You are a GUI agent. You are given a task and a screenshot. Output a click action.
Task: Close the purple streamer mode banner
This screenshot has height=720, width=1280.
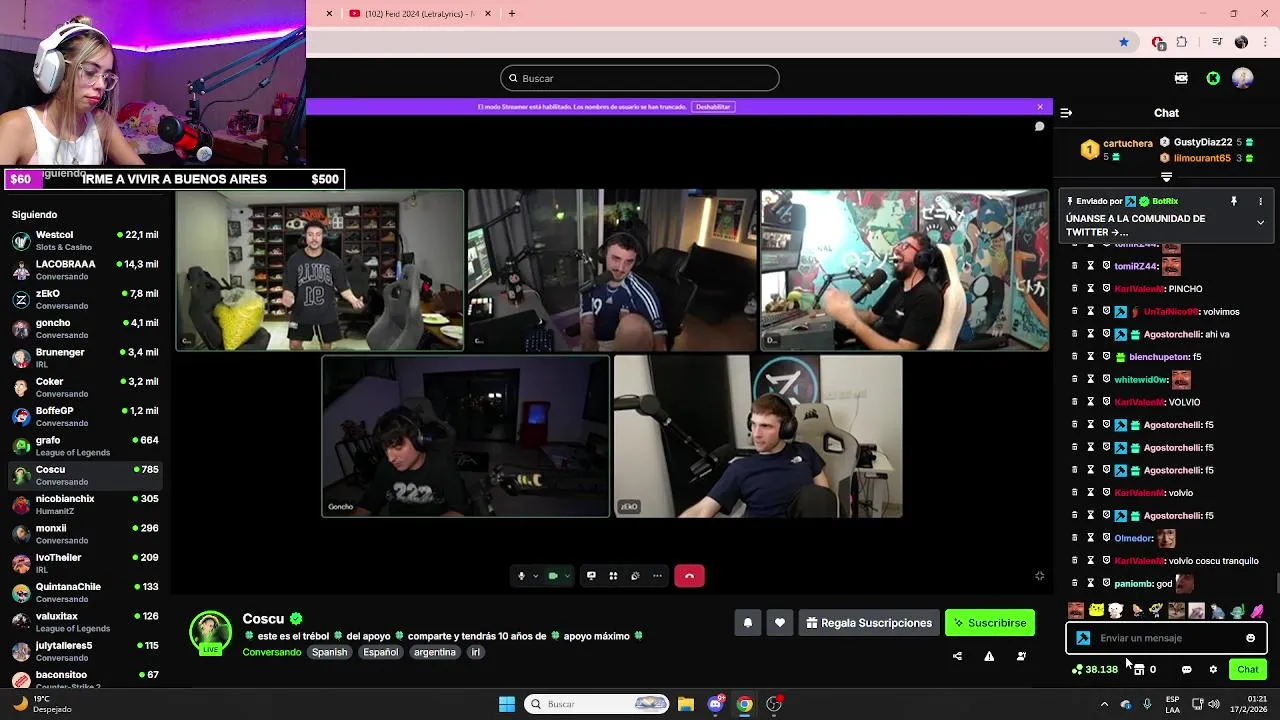click(1040, 107)
